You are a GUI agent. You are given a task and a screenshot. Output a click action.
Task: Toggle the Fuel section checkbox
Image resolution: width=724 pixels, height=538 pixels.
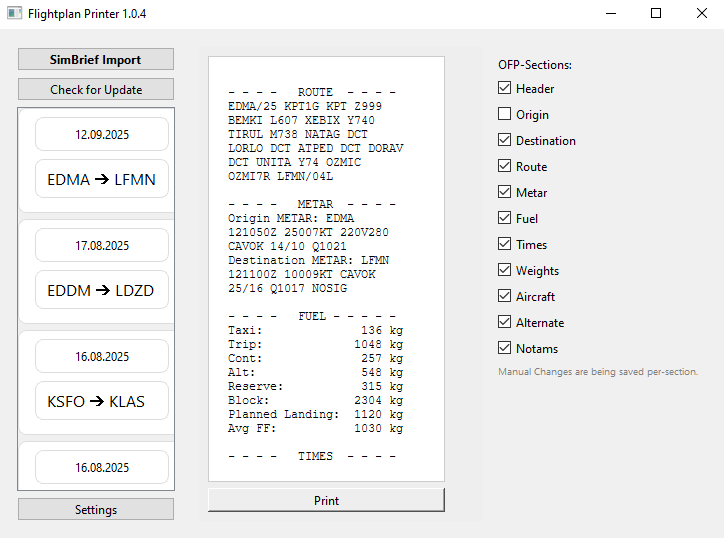505,218
